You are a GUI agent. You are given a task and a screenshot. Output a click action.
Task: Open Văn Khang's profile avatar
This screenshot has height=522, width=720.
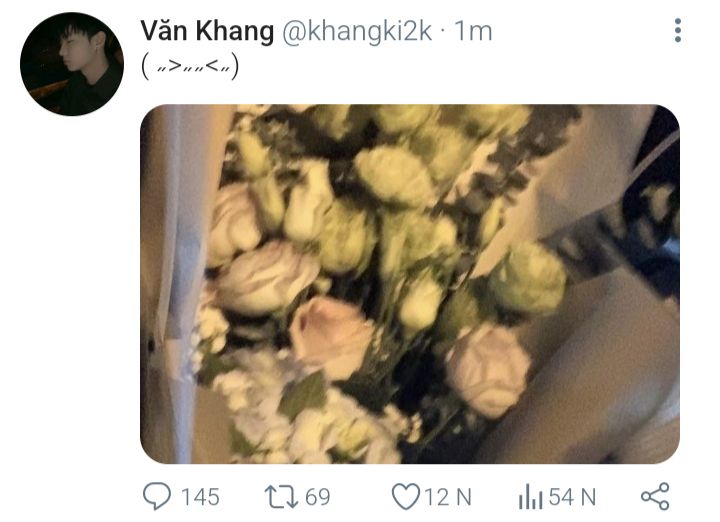pos(72,64)
